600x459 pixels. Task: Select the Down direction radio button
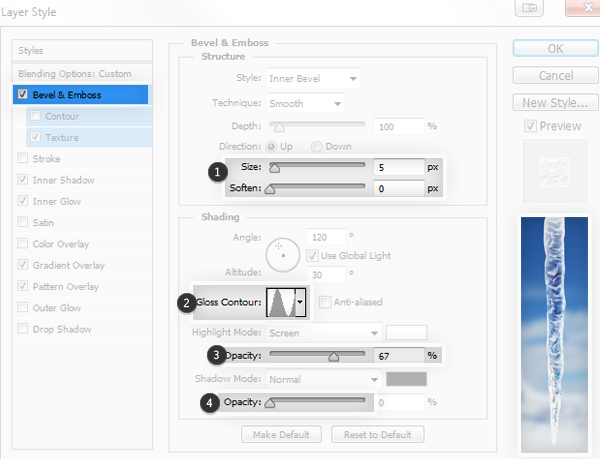click(318, 146)
